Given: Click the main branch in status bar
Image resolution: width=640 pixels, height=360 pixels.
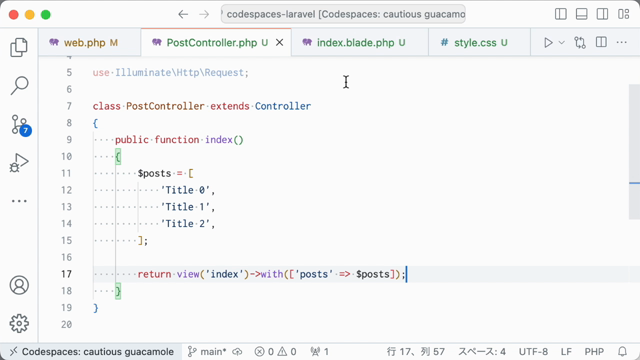Looking at the screenshot, I should pyautogui.click(x=207, y=351).
